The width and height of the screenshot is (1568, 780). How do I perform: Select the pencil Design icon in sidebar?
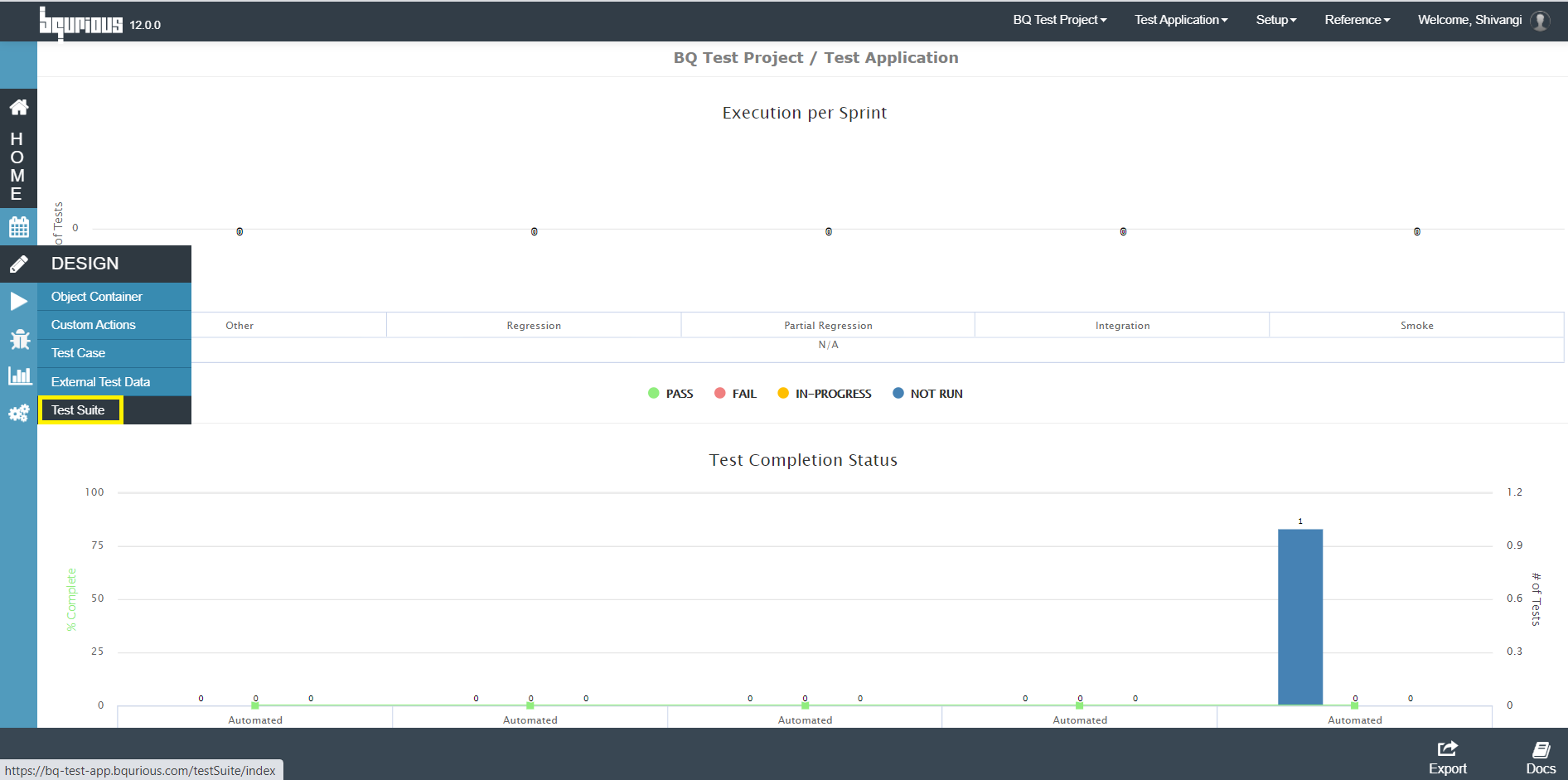18,264
